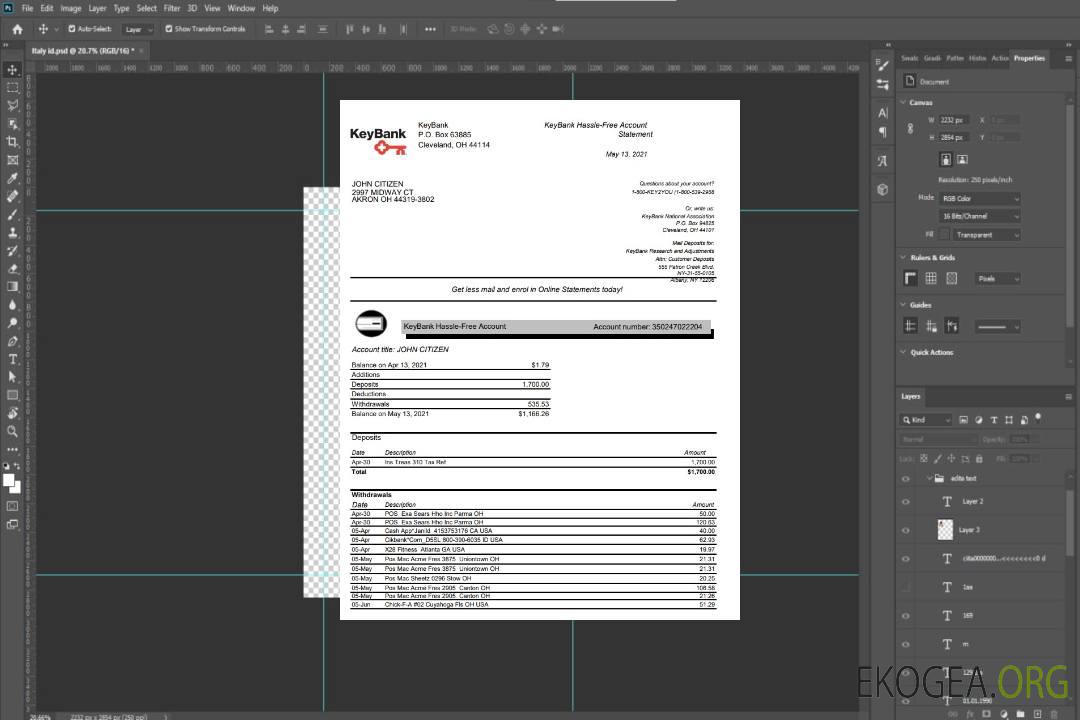Image resolution: width=1080 pixels, height=720 pixels.
Task: Open the Character panel icon
Action: pos(883,112)
